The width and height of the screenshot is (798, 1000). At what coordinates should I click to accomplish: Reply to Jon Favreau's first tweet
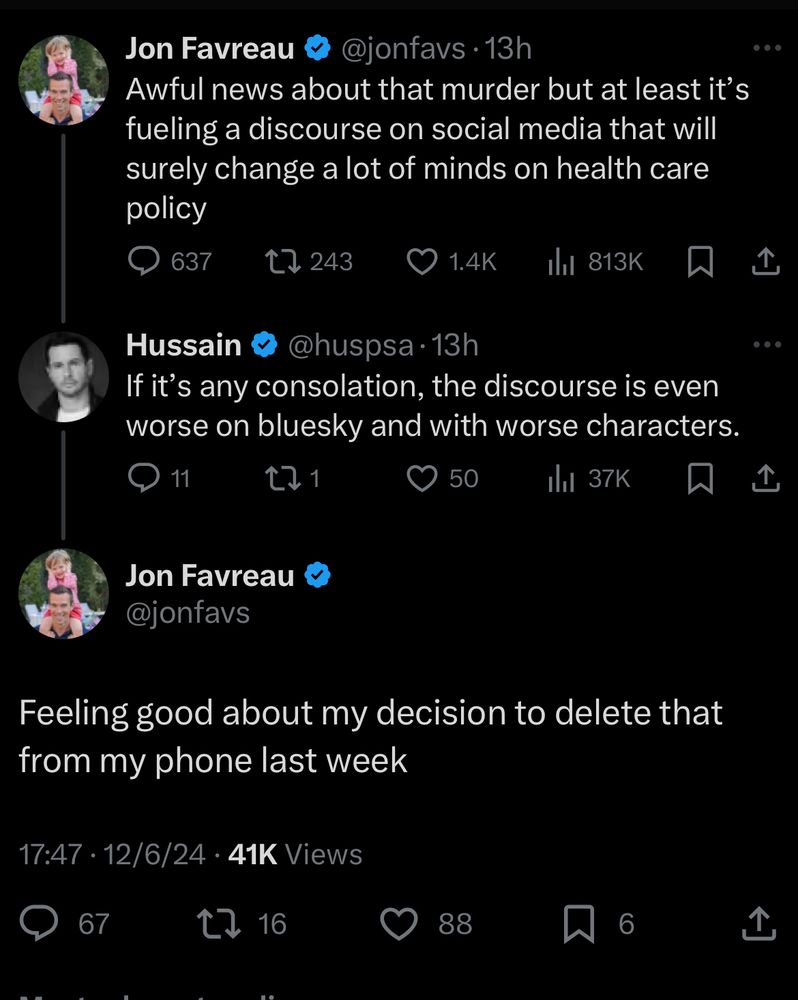(146, 262)
